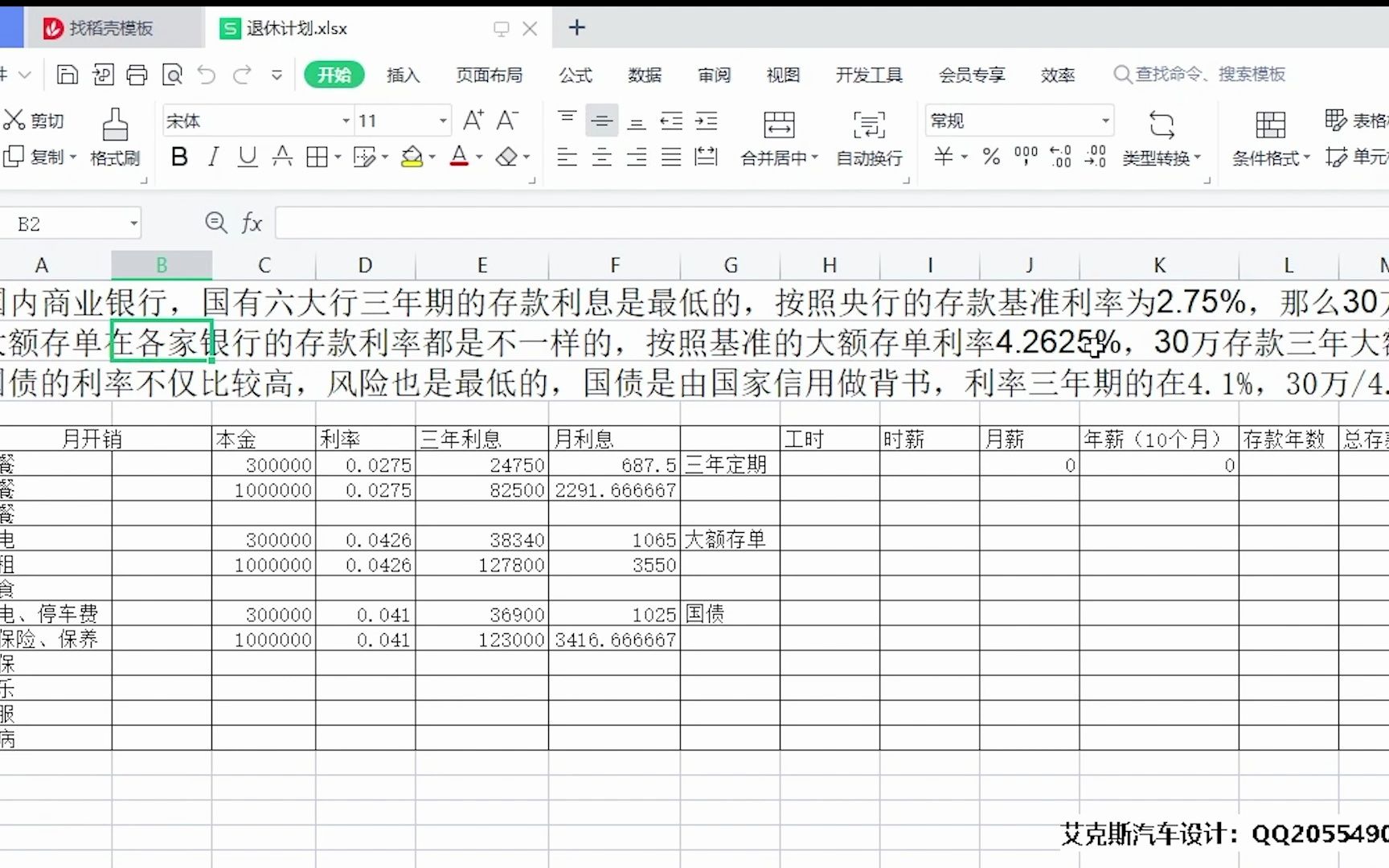Open the 视图 View tab
The image size is (1389, 868).
[783, 75]
